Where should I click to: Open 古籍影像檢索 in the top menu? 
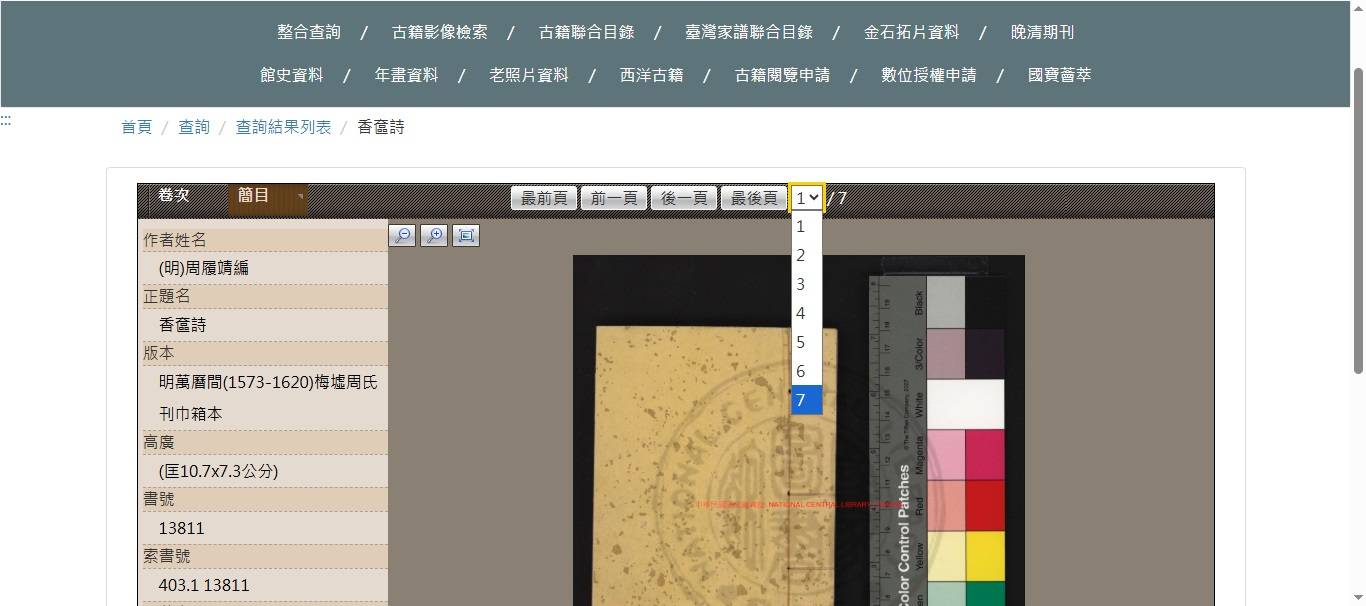pos(440,32)
